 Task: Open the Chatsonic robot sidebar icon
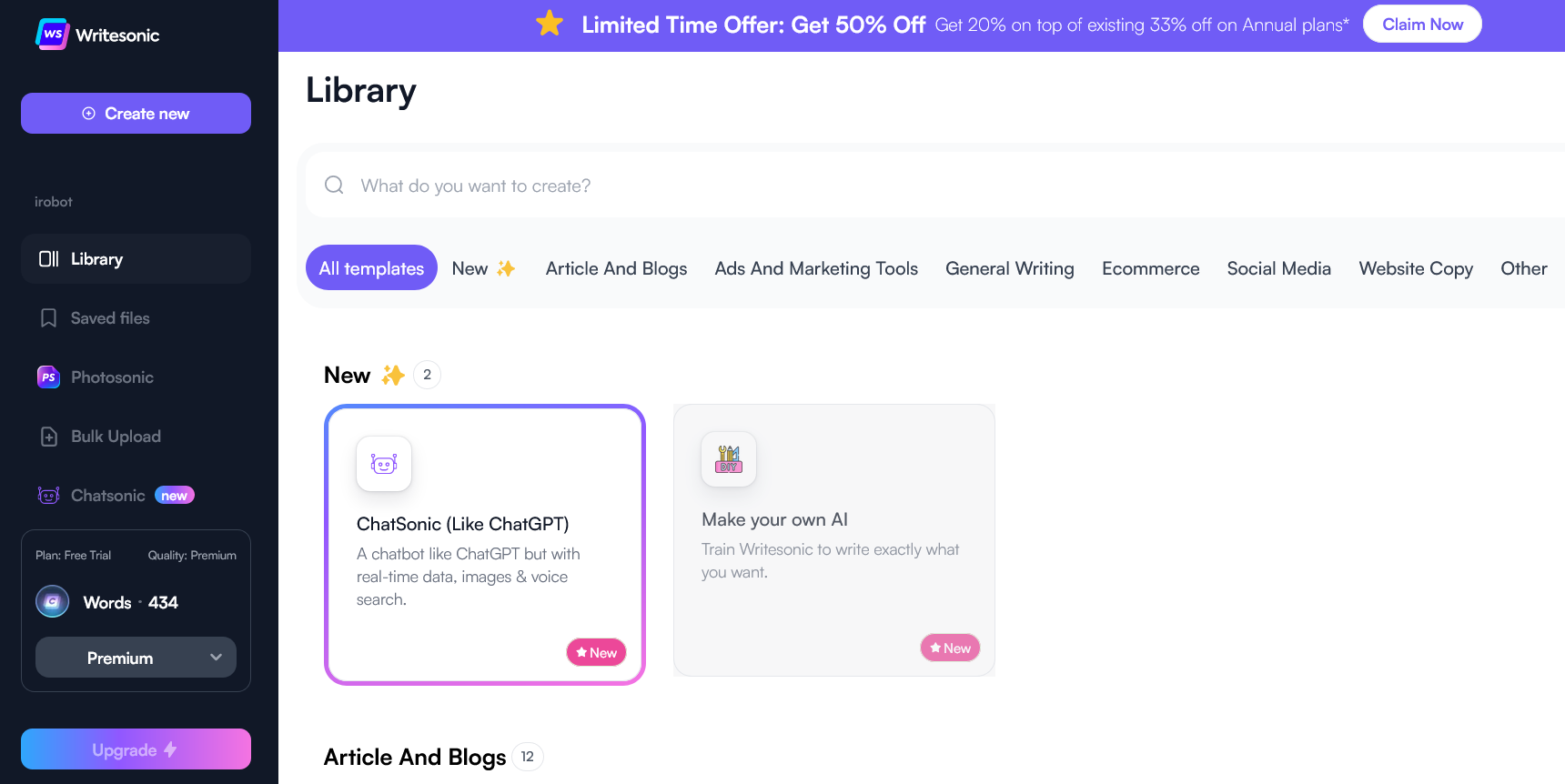coord(48,496)
